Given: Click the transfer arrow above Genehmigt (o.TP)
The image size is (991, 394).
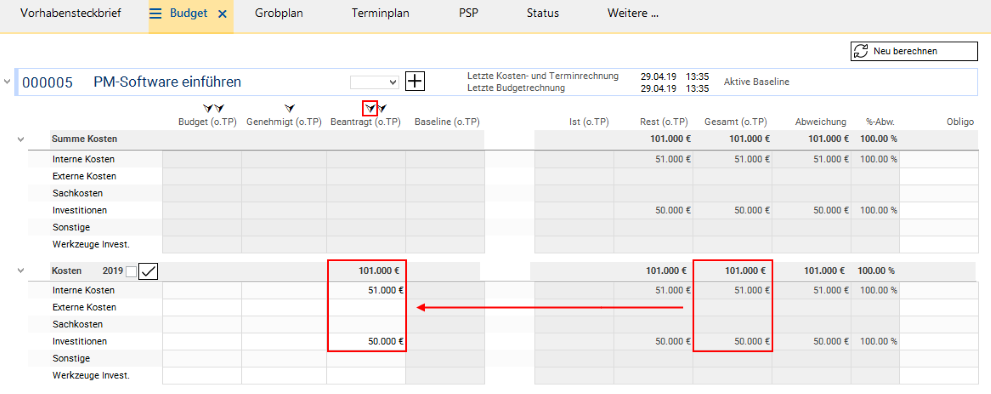Looking at the screenshot, I should coord(289,108).
